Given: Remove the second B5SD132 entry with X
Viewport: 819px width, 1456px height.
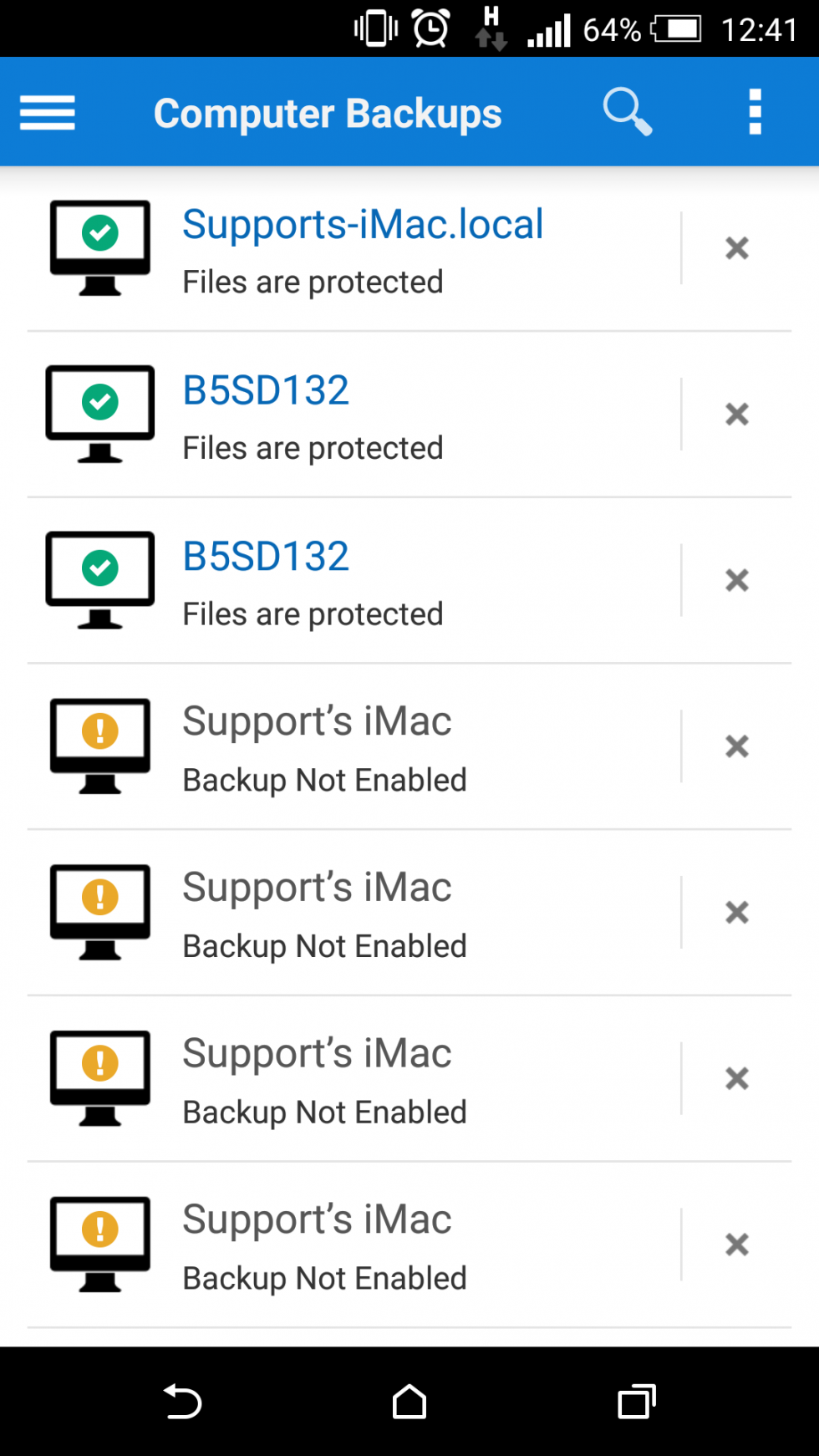Looking at the screenshot, I should point(737,580).
